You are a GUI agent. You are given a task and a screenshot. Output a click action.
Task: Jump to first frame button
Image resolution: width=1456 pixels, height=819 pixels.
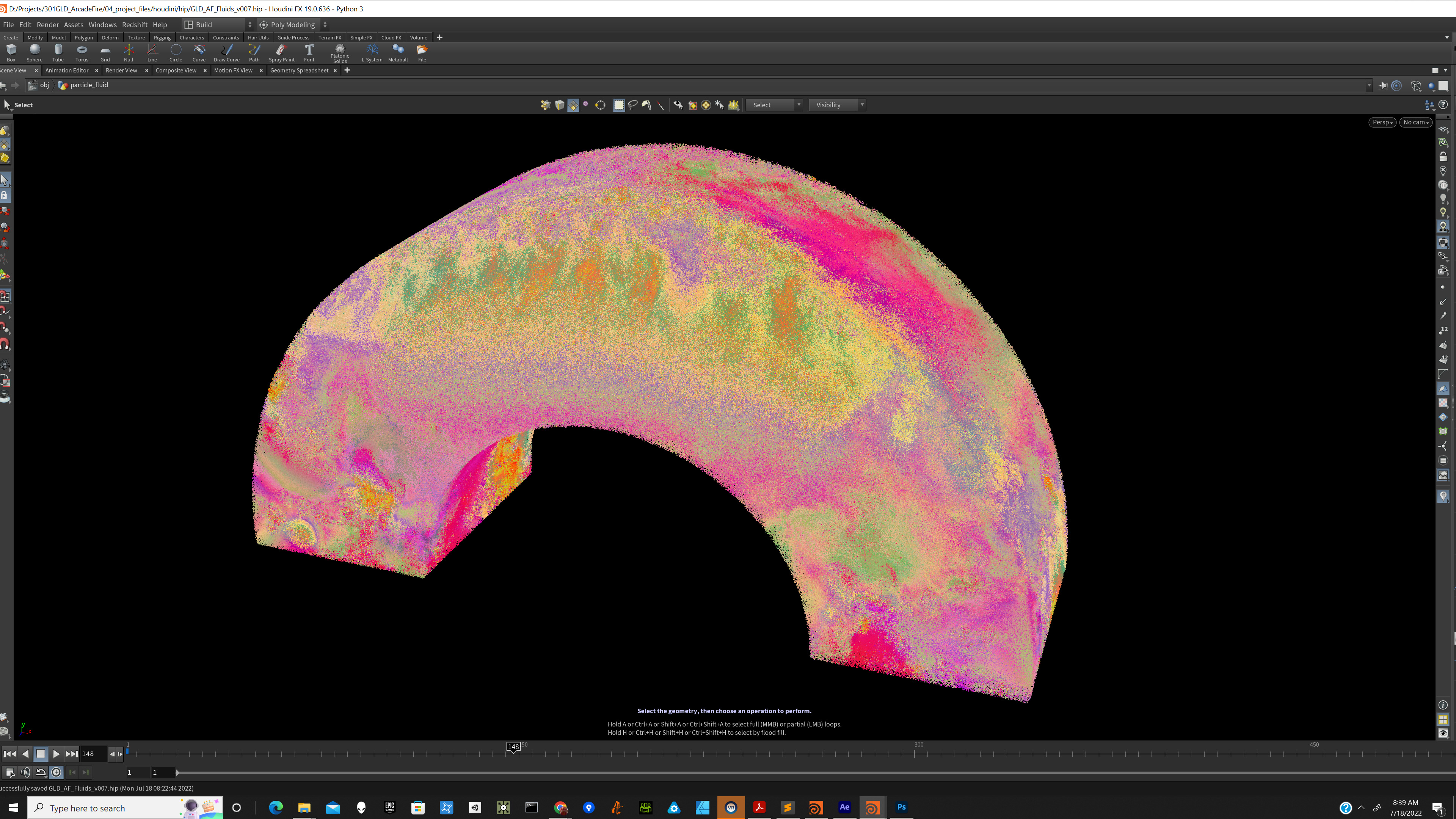point(9,754)
